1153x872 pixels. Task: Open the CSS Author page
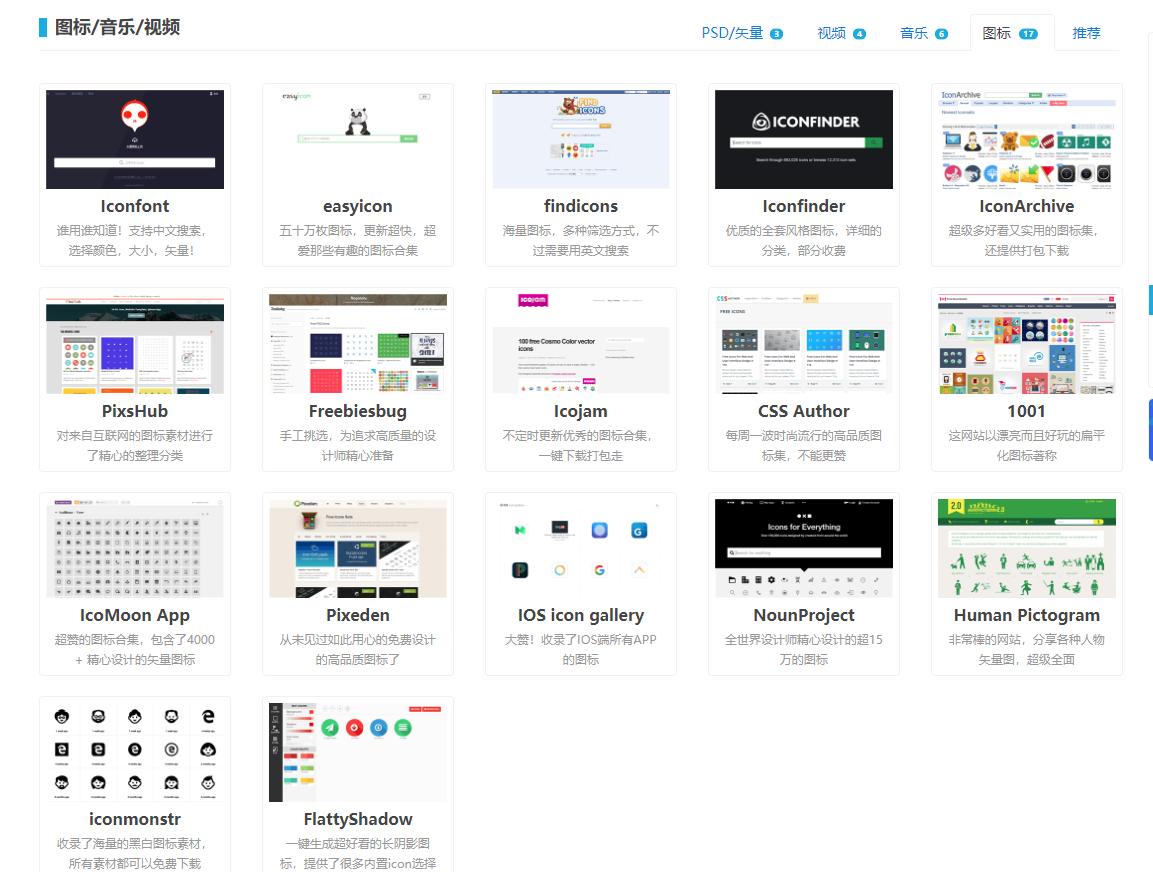coord(803,411)
